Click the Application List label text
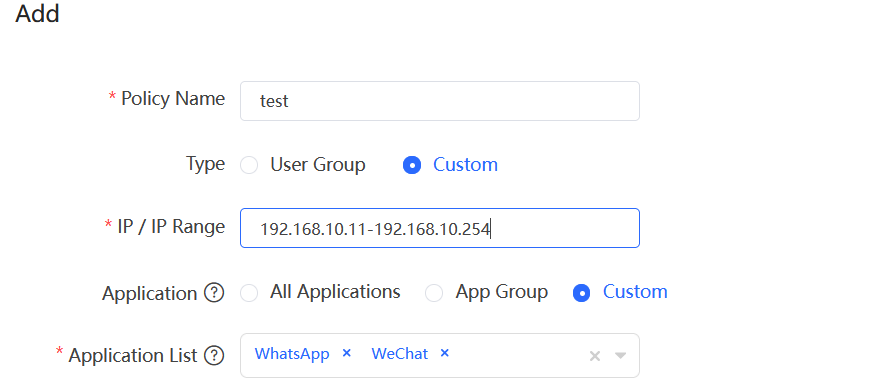878x386 pixels. pos(133,355)
